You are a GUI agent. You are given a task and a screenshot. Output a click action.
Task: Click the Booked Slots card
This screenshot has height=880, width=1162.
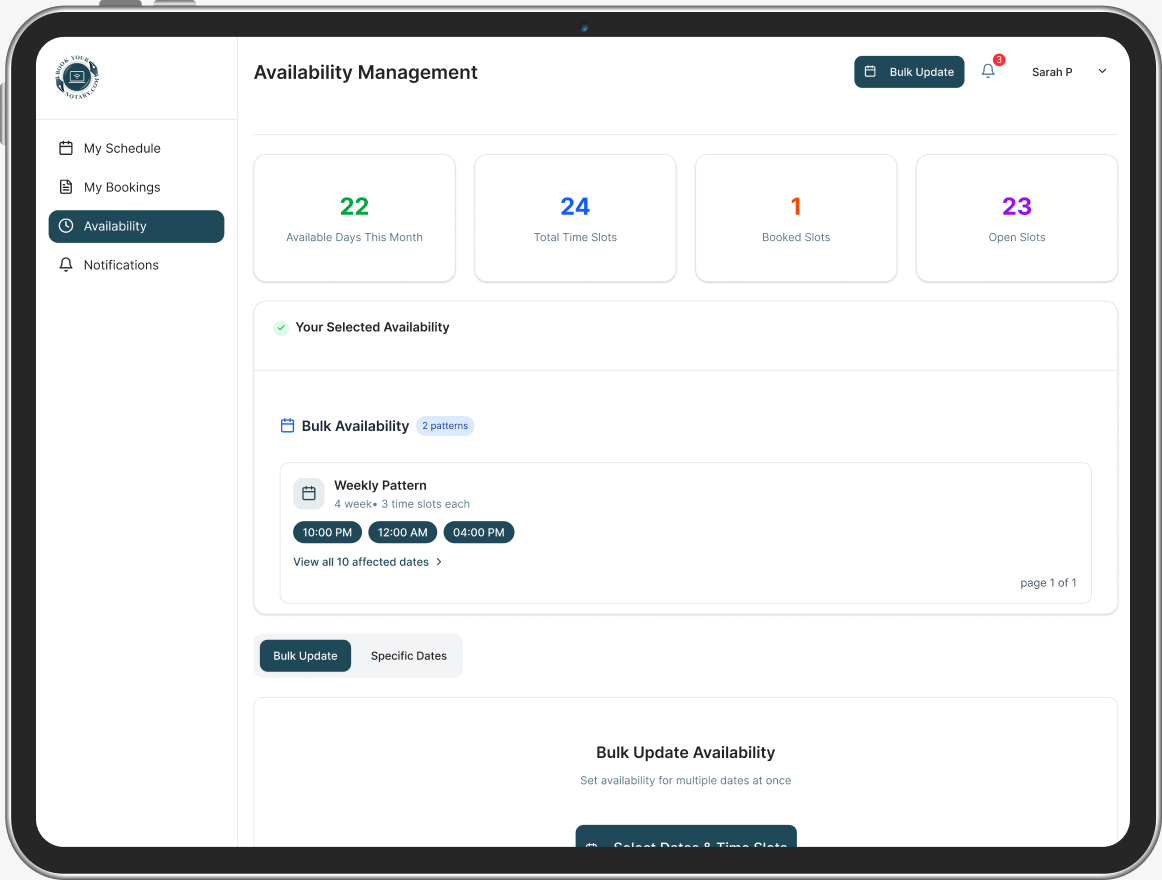click(796, 218)
